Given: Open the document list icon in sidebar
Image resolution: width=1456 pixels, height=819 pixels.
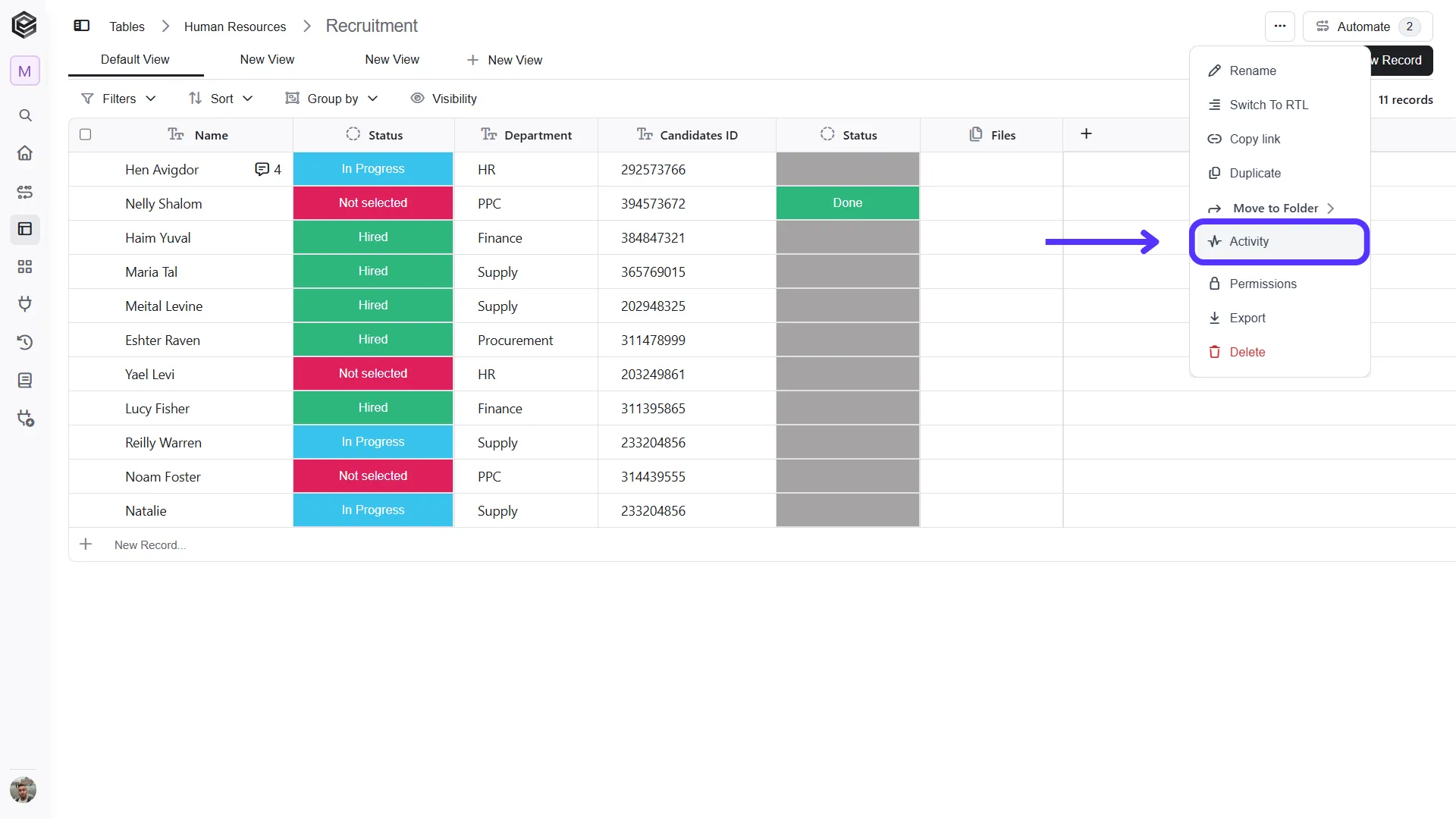Looking at the screenshot, I should click(x=25, y=380).
